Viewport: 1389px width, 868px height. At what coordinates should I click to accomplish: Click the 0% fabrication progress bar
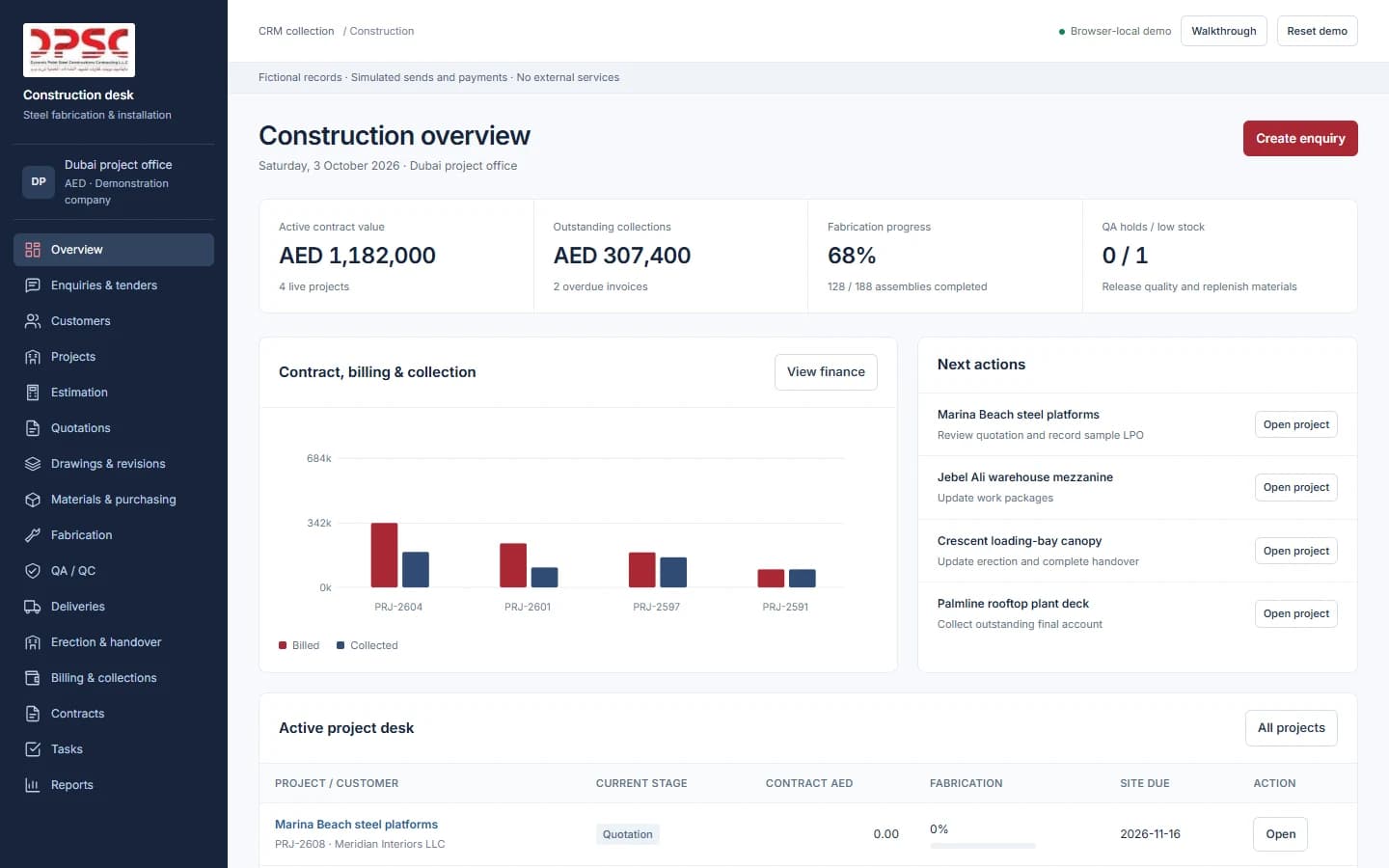tap(983, 846)
